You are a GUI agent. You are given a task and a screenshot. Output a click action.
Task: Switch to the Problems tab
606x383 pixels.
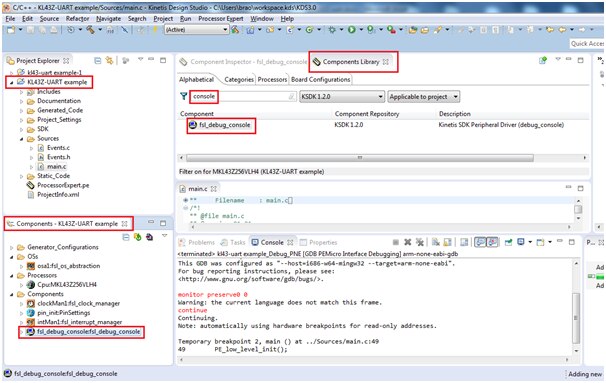(x=197, y=242)
